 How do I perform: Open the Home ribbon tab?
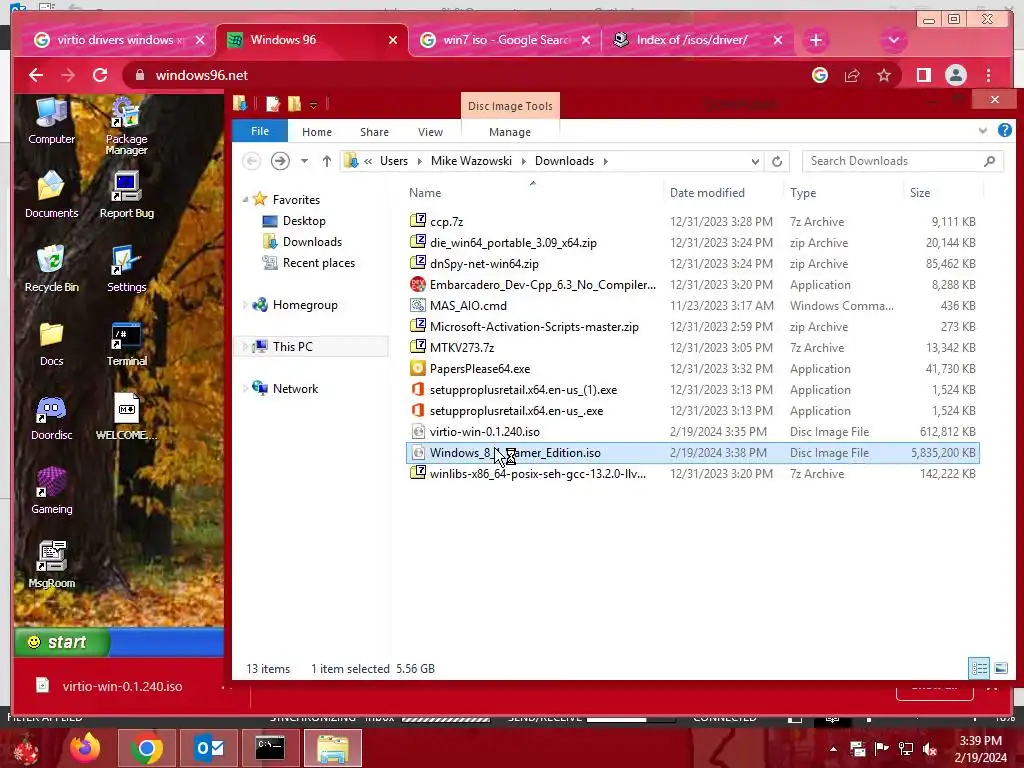point(317,132)
